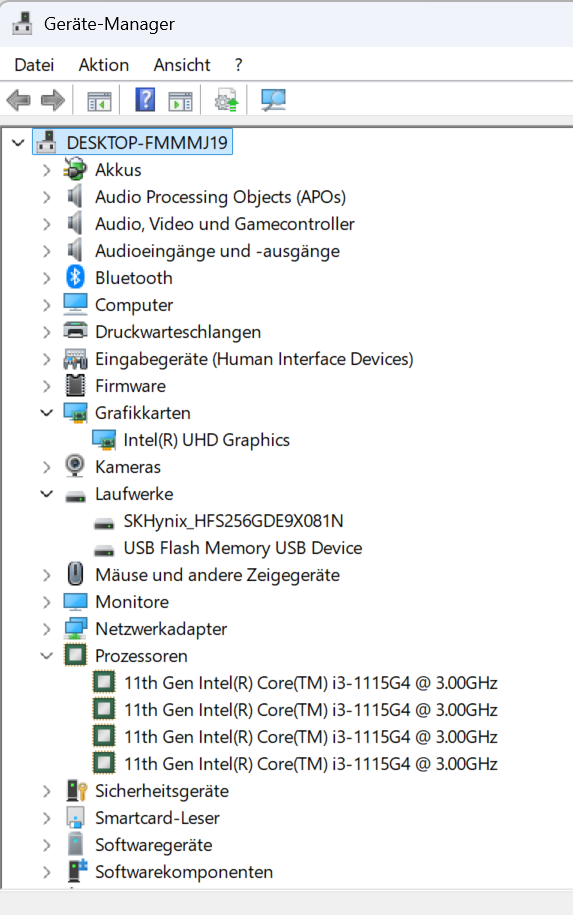The image size is (573, 915).
Task: Select the DESKTOP-FMMMJ19 computer name
Action: pos(147,142)
